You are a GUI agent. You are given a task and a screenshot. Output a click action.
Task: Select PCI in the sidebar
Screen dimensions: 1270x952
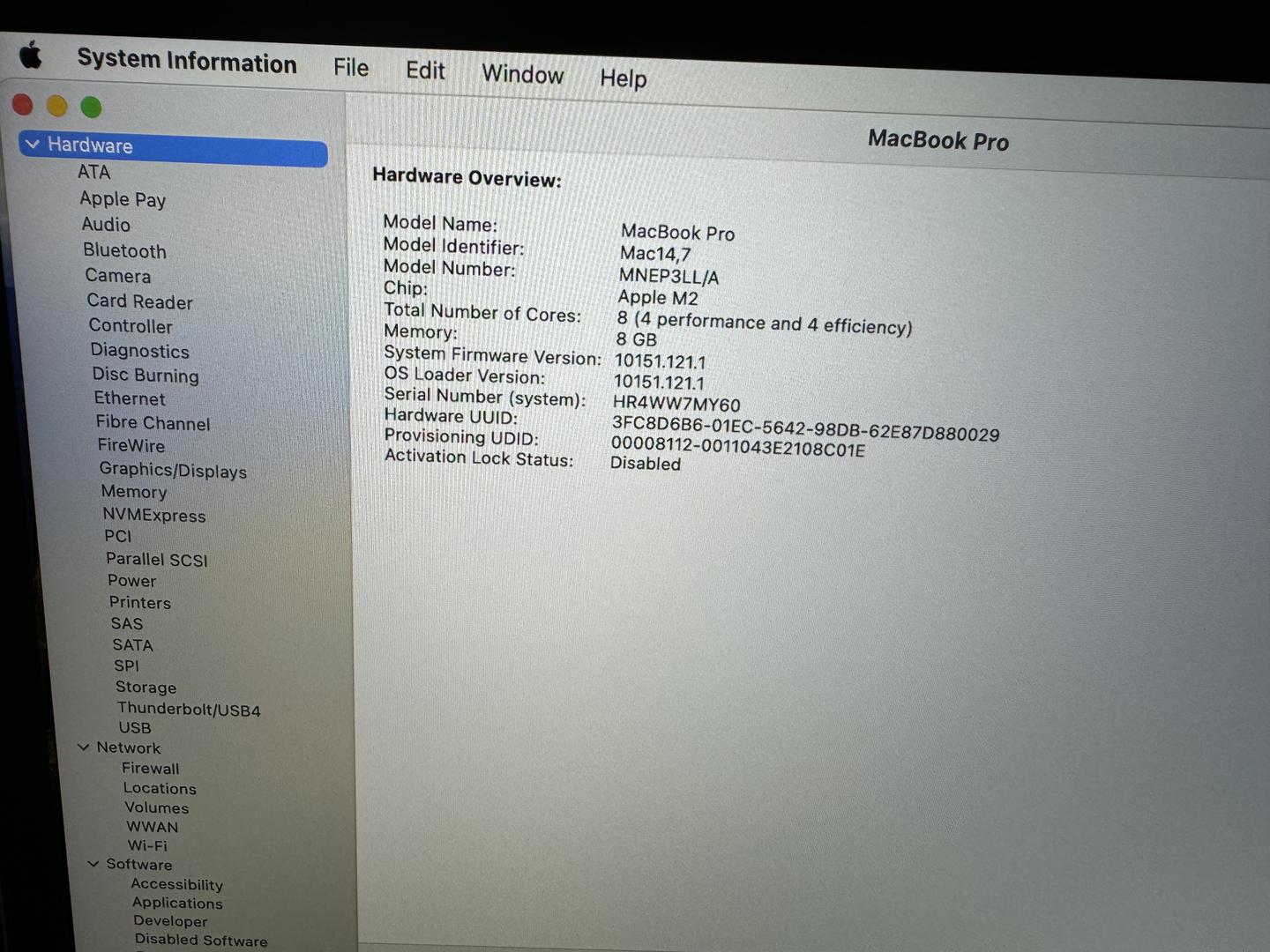[117, 536]
